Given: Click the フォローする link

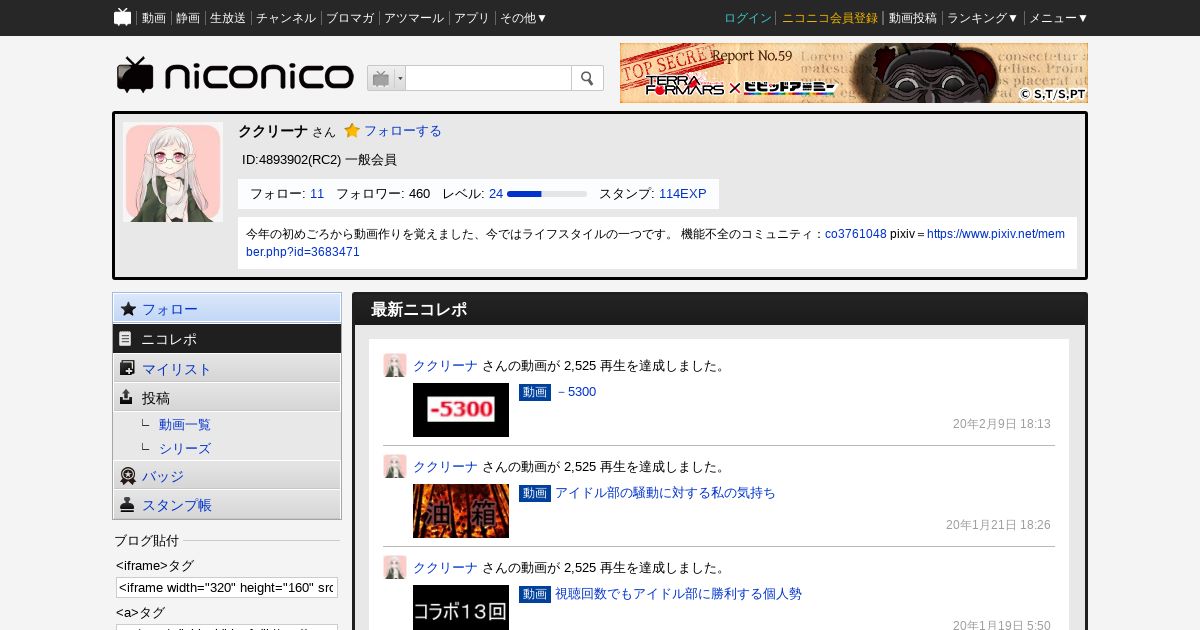Looking at the screenshot, I should 402,131.
